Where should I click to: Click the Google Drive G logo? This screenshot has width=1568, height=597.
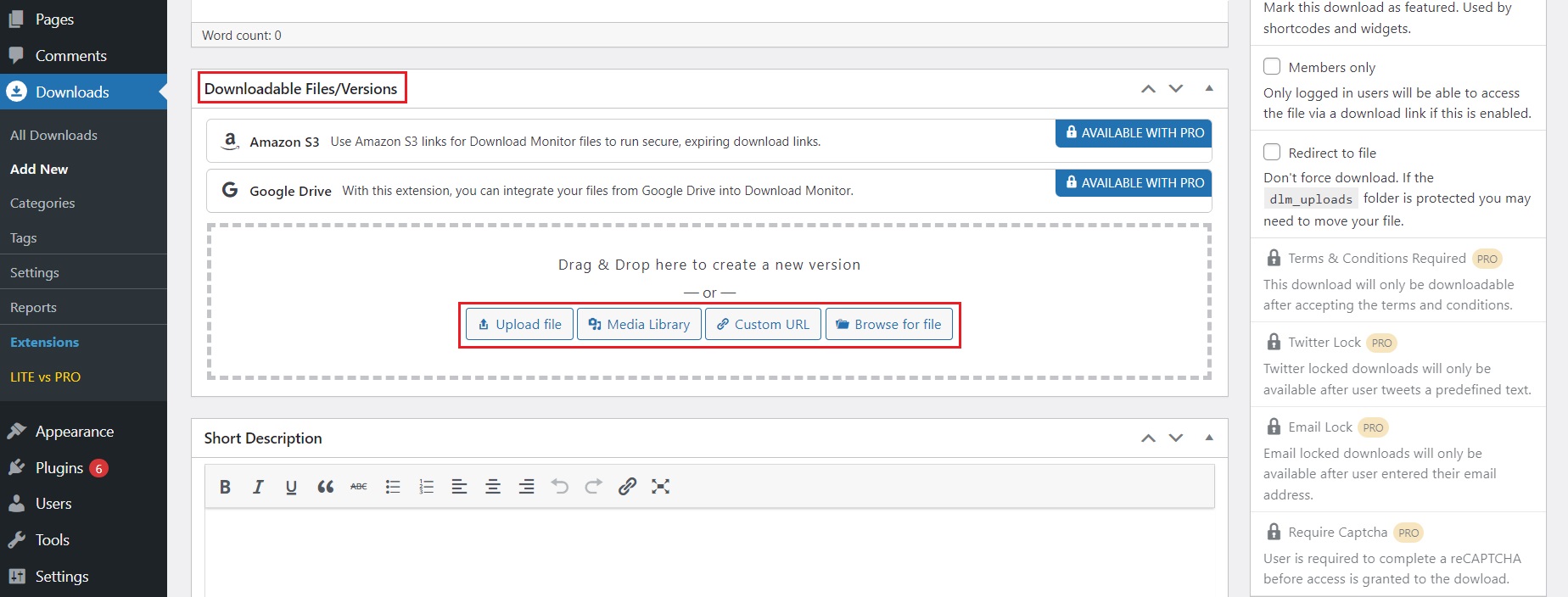[230, 190]
